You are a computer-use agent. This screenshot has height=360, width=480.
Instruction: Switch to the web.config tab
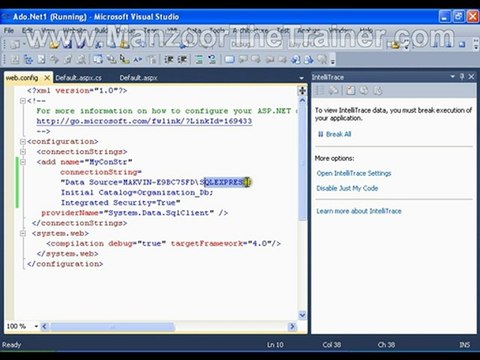point(22,78)
